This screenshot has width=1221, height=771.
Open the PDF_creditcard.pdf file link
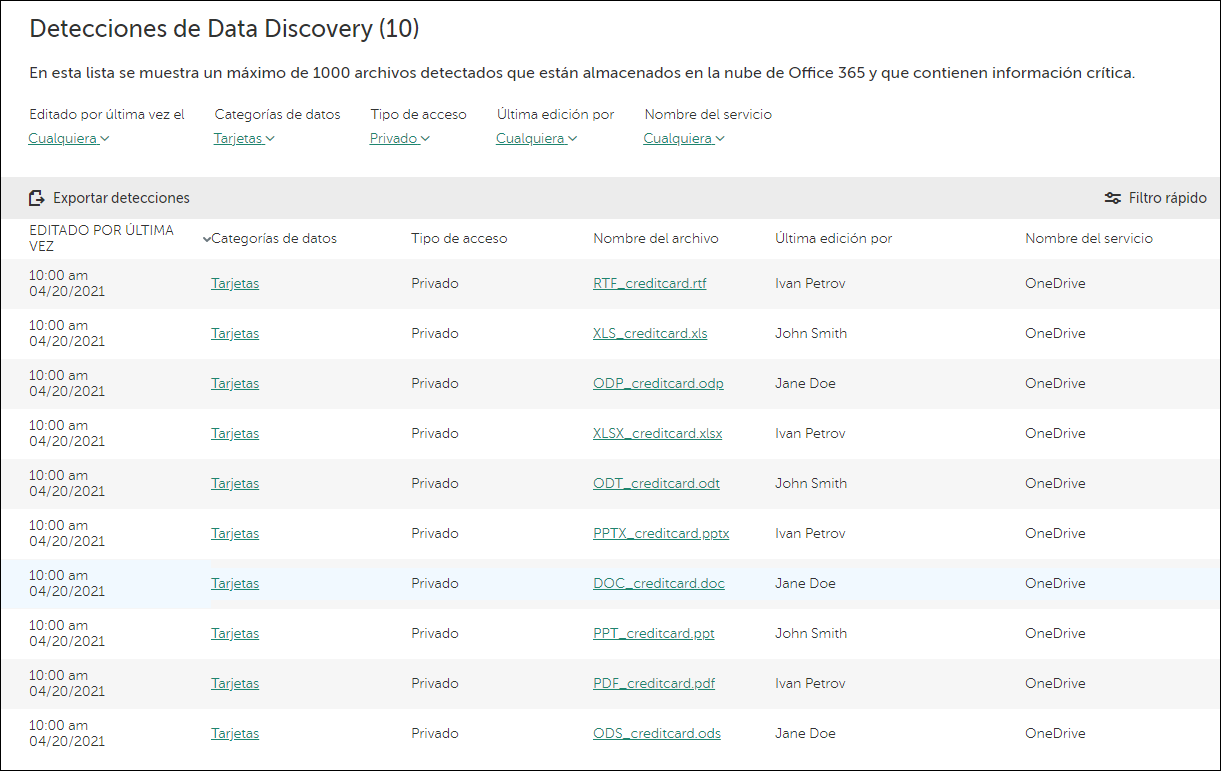(x=653, y=683)
